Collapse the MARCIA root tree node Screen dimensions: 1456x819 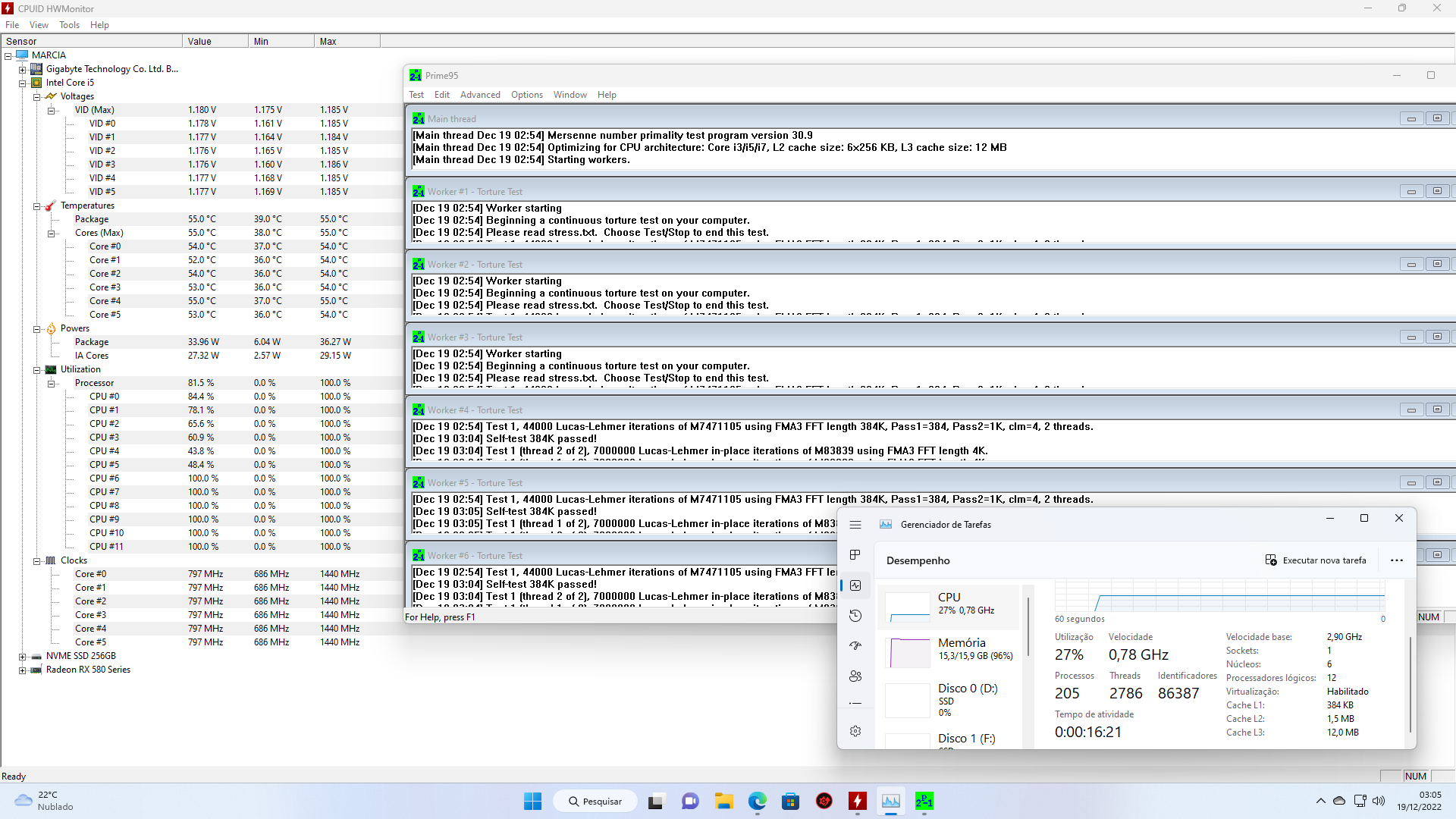[x=8, y=56]
